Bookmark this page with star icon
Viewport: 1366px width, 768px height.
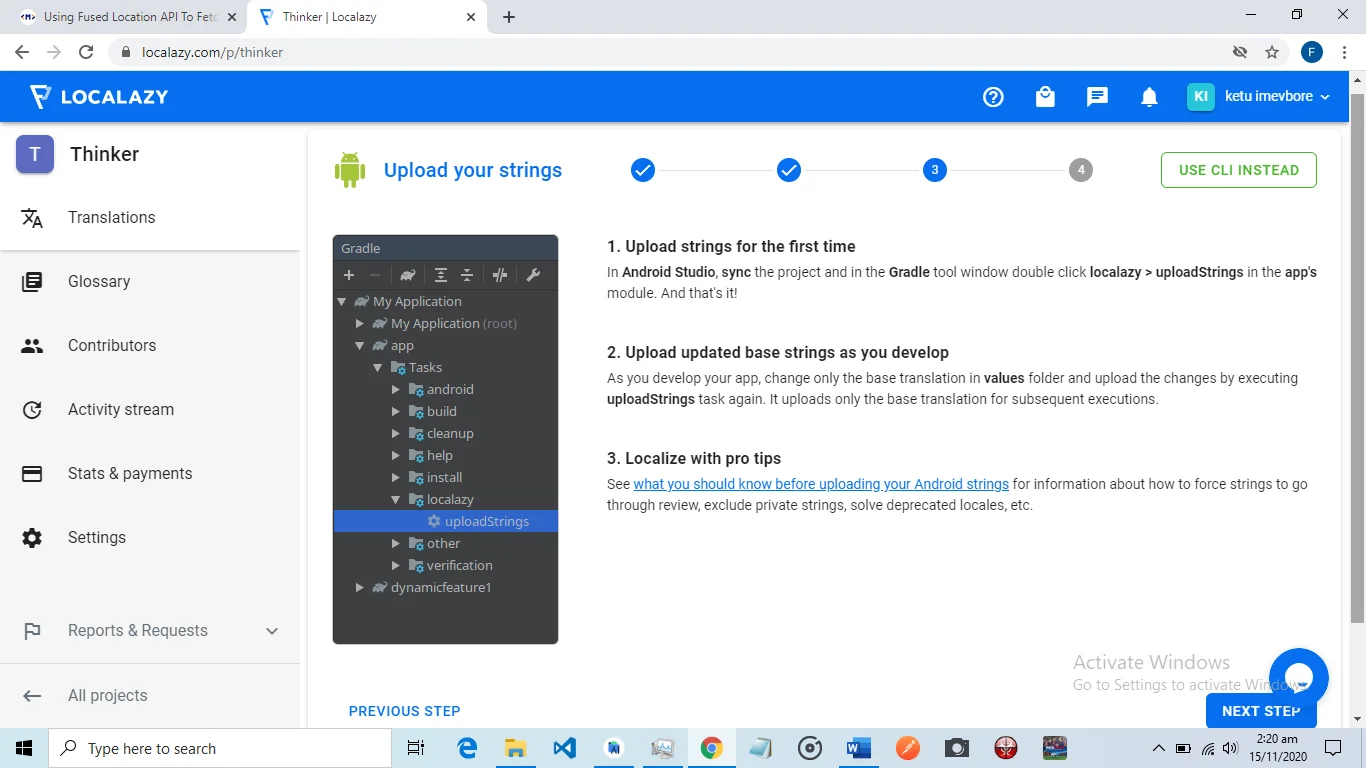[x=1272, y=52]
